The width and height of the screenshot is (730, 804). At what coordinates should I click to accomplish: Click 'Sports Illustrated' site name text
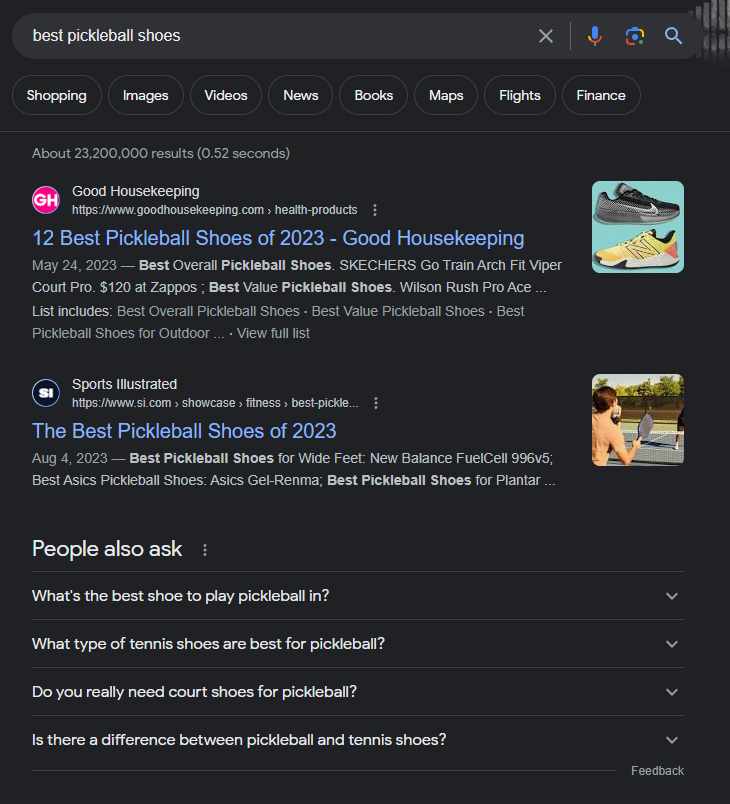125,384
